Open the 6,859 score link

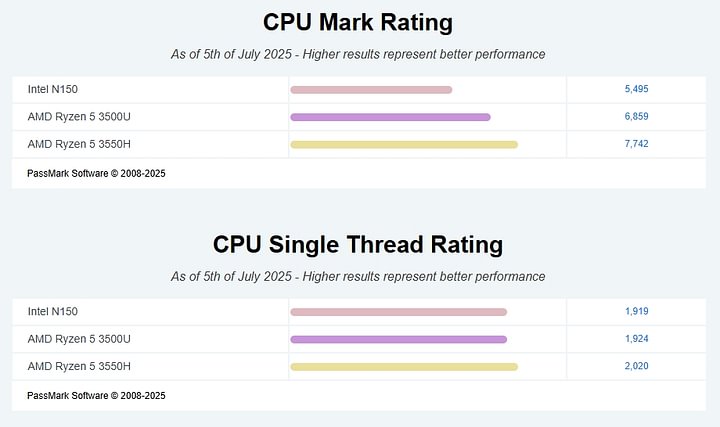(x=636, y=117)
